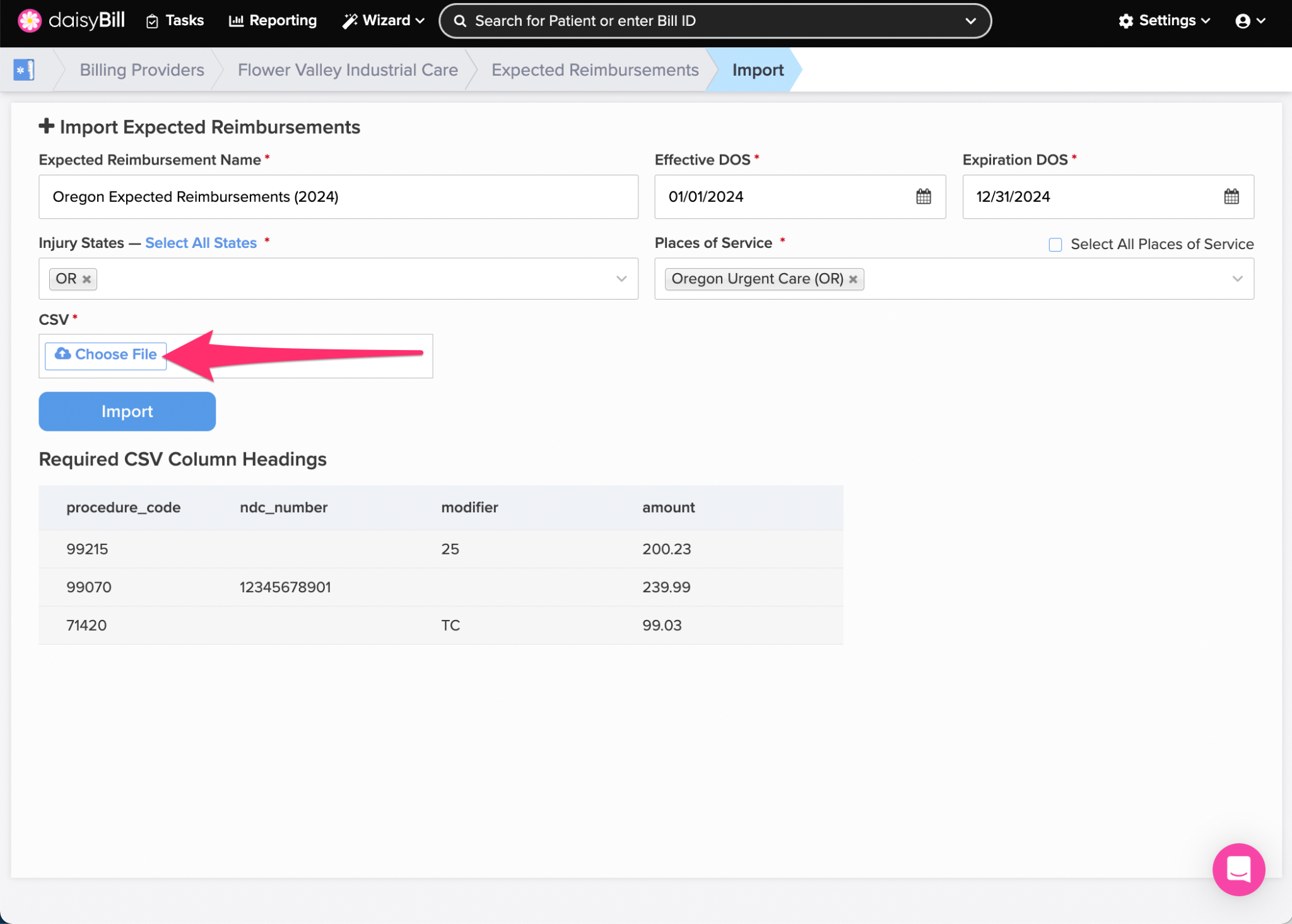Open the home icon in the breadcrumb
Image resolution: width=1292 pixels, height=924 pixels.
pyautogui.click(x=23, y=69)
